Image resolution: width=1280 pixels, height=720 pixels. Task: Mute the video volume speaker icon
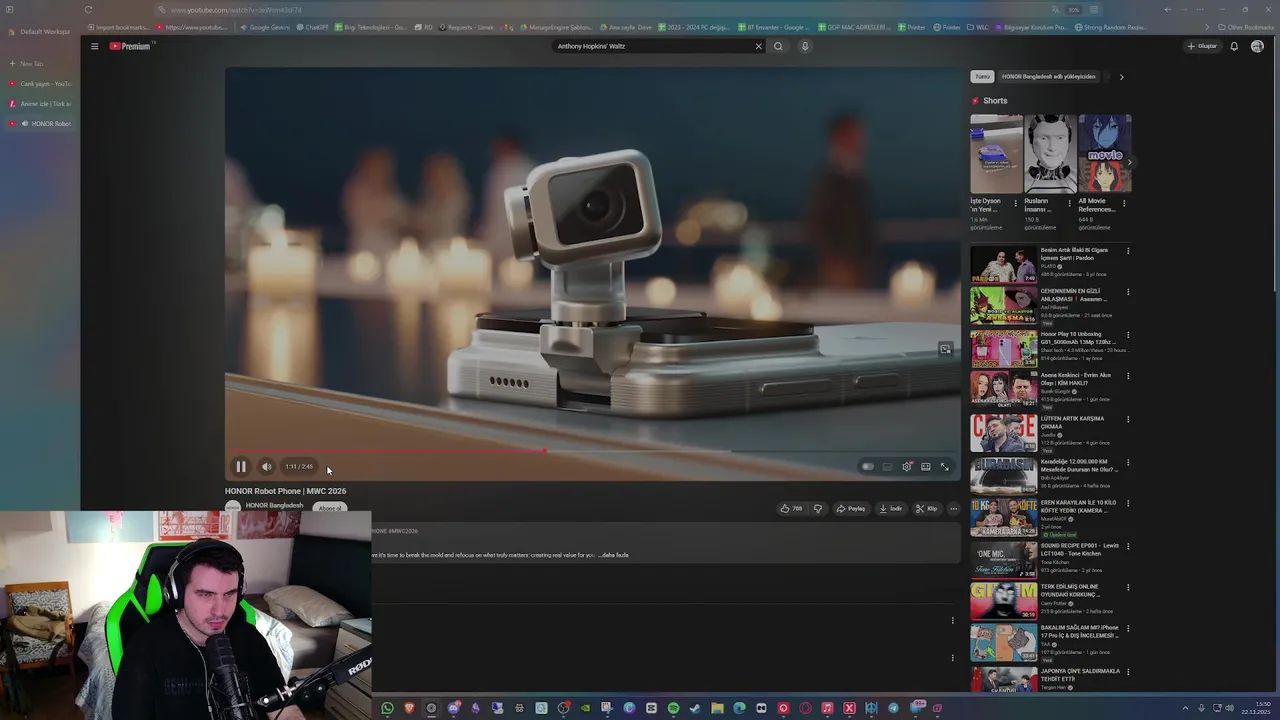point(267,467)
